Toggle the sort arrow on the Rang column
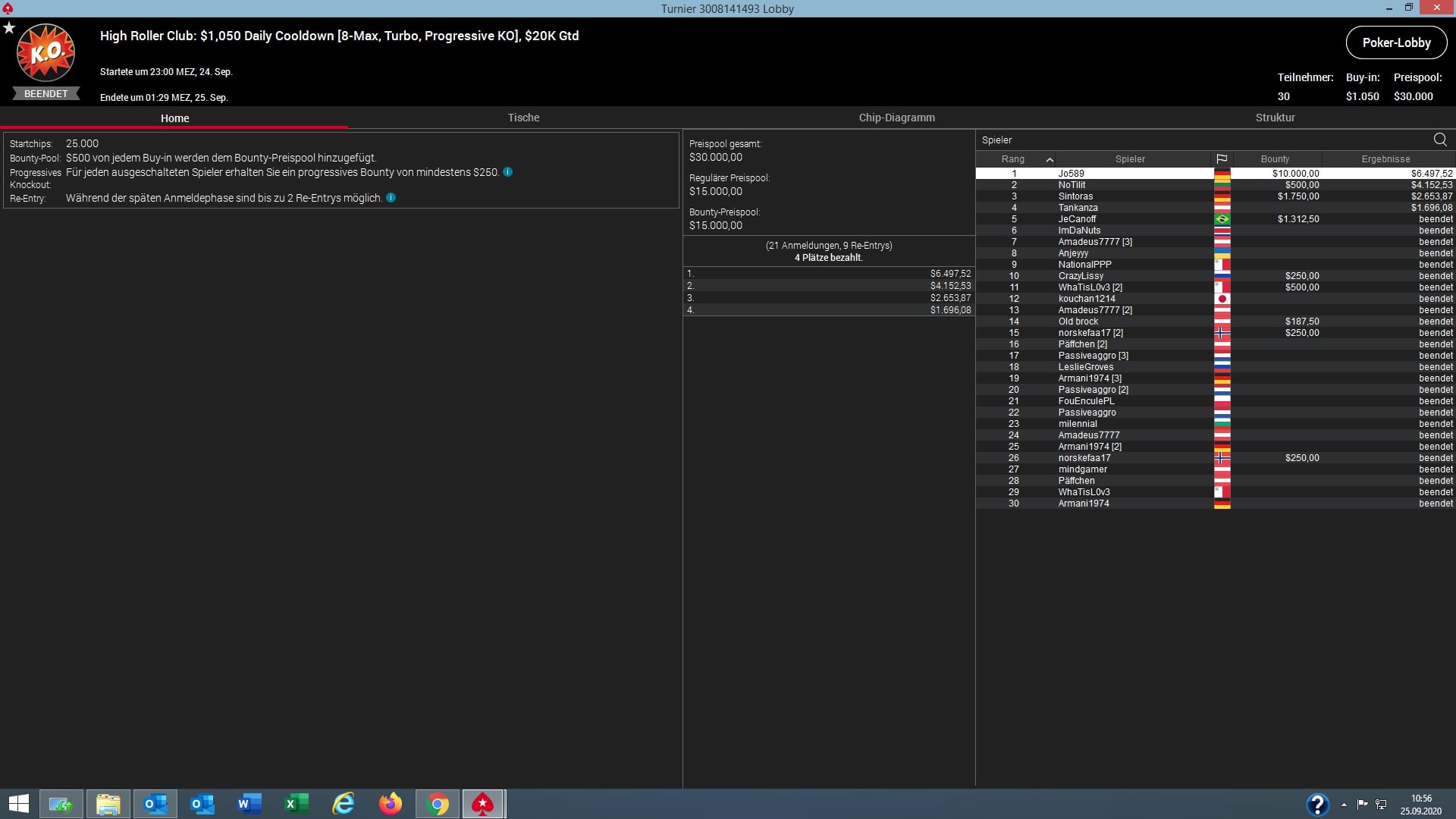 pyautogui.click(x=1050, y=159)
